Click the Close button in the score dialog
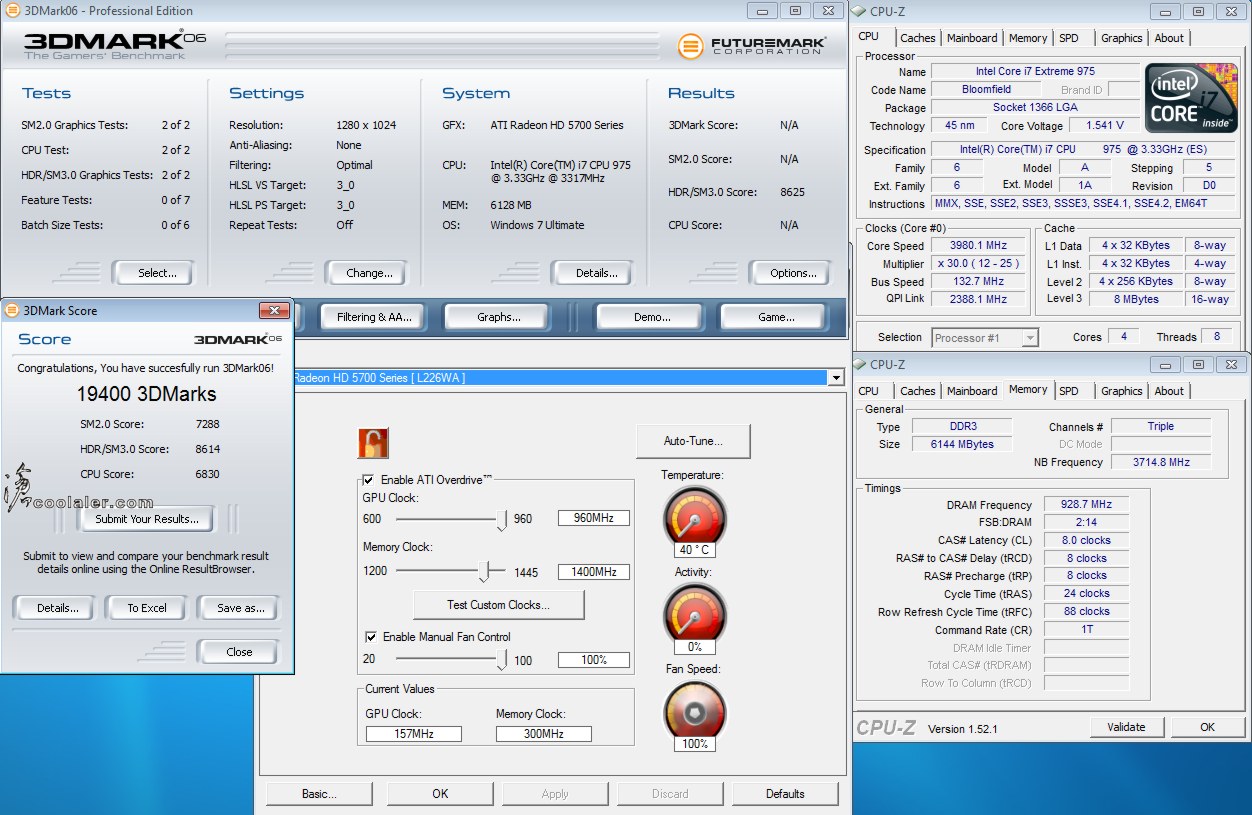1252x815 pixels. [x=239, y=652]
